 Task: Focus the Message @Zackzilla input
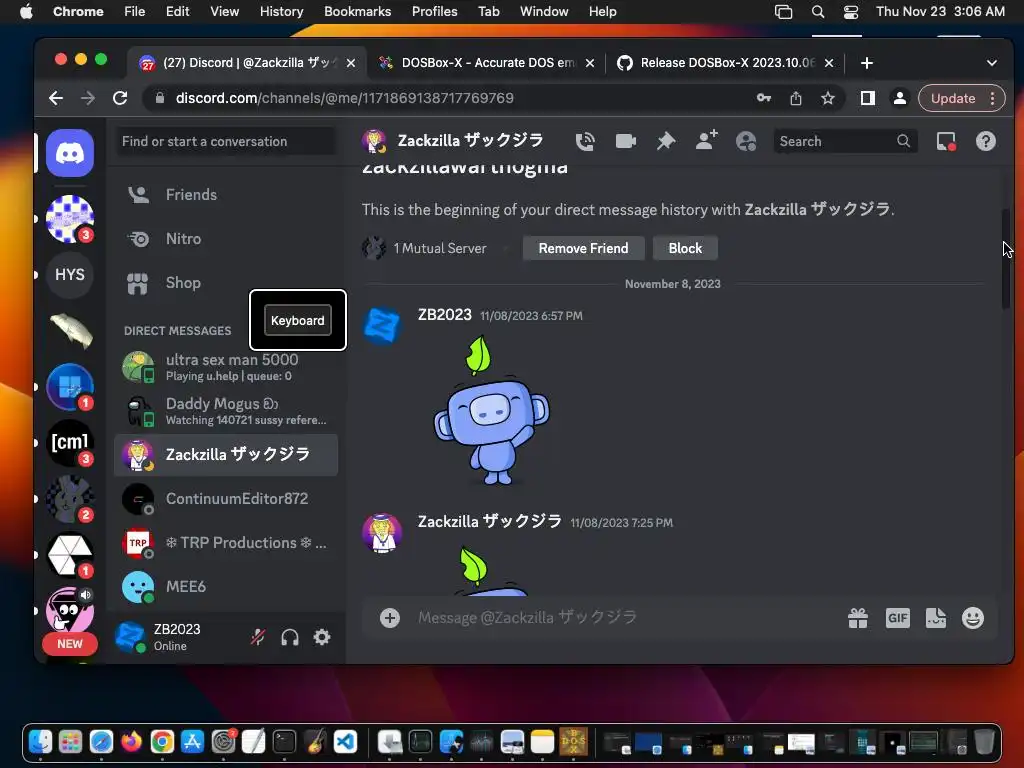coord(627,618)
